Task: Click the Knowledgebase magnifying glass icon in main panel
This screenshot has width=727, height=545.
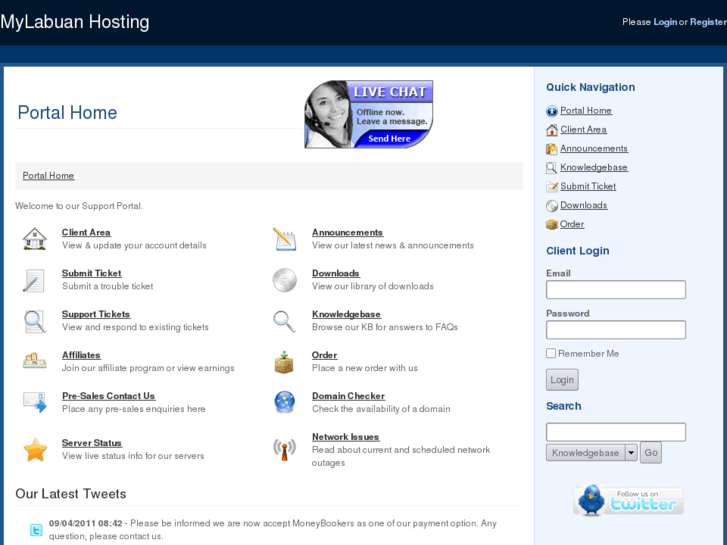Action: tap(284, 321)
